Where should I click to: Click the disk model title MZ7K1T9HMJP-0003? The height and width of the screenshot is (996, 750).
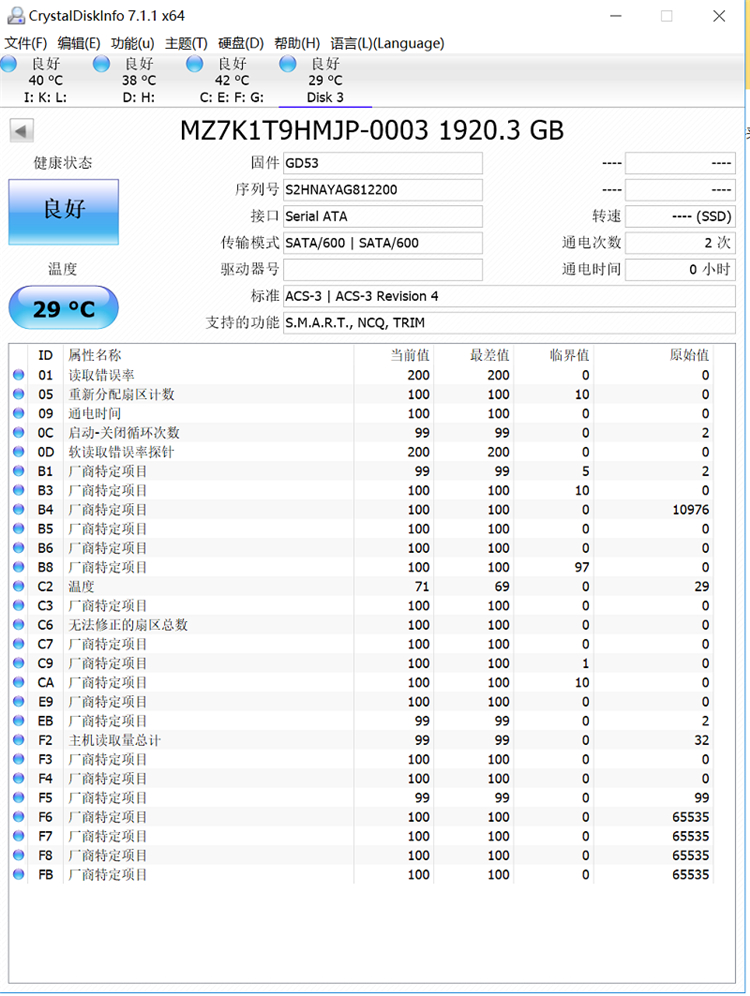304,131
